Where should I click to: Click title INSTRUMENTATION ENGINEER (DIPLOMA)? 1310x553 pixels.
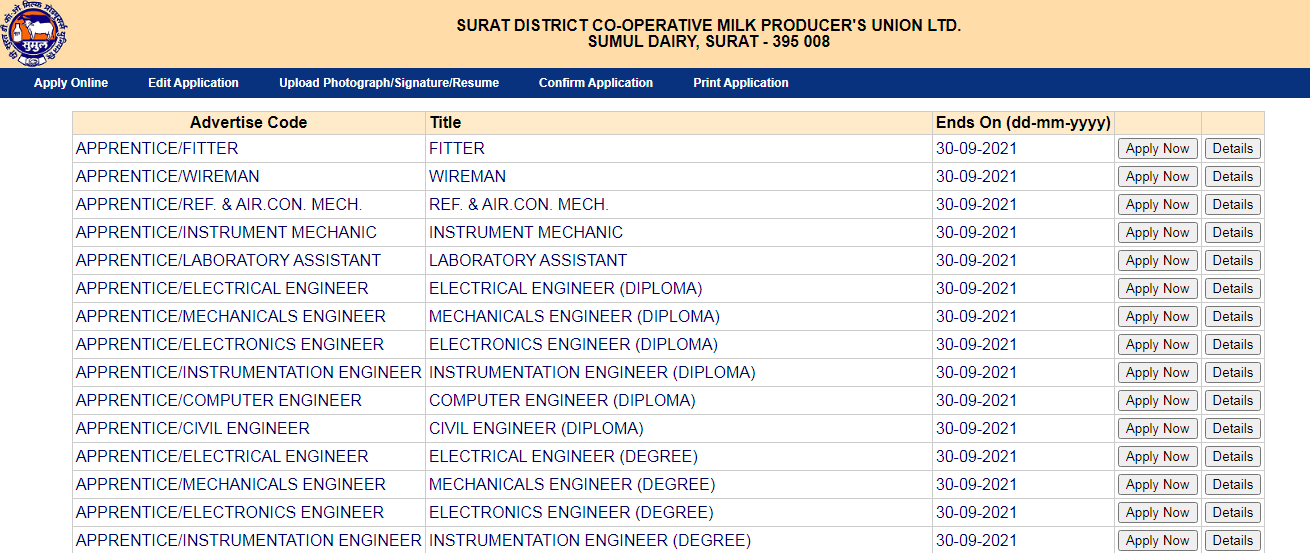(592, 373)
